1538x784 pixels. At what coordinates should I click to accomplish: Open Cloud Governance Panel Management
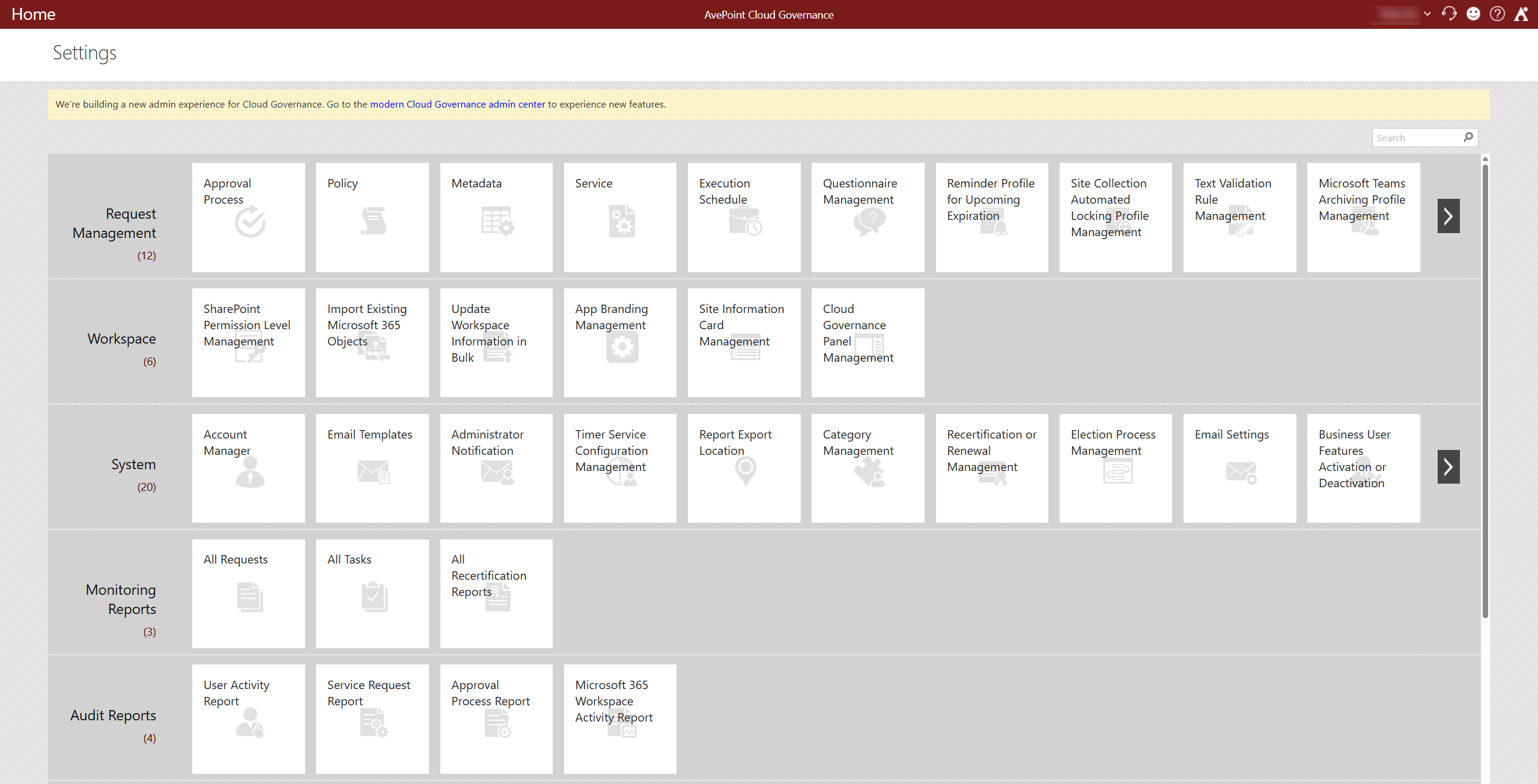tap(868, 342)
